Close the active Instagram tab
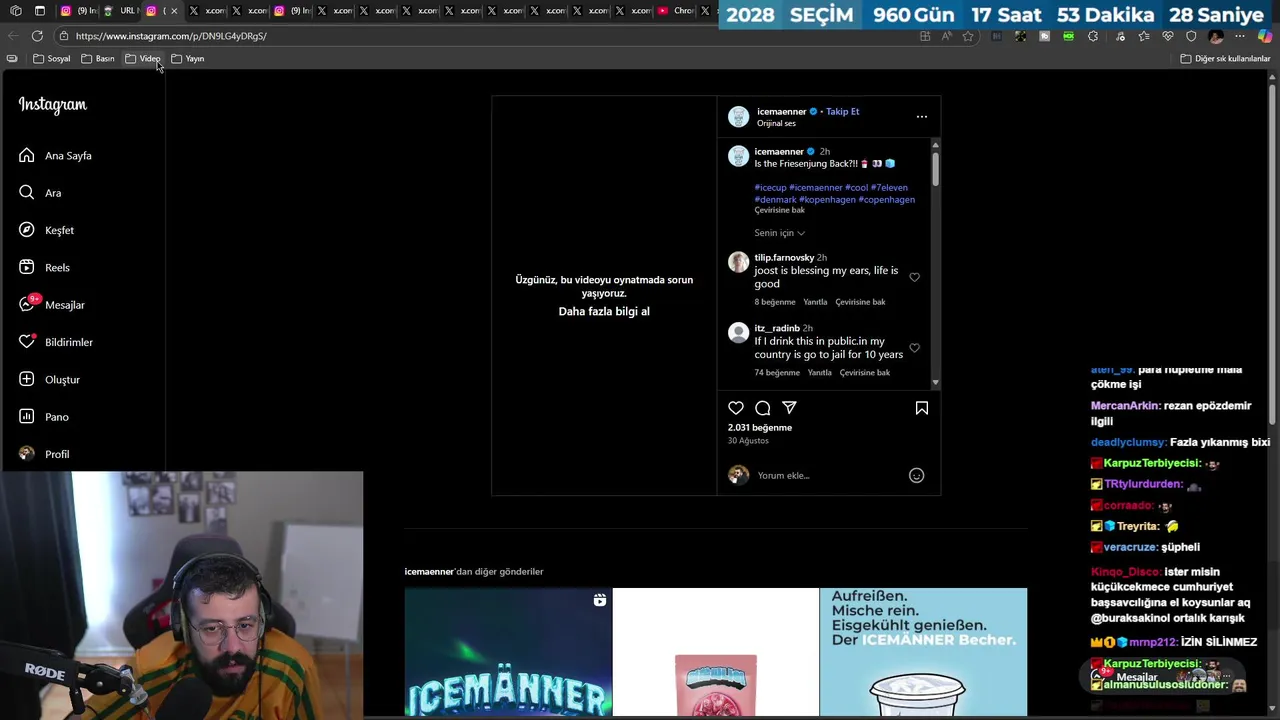The height and width of the screenshot is (720, 1280). coord(174,11)
